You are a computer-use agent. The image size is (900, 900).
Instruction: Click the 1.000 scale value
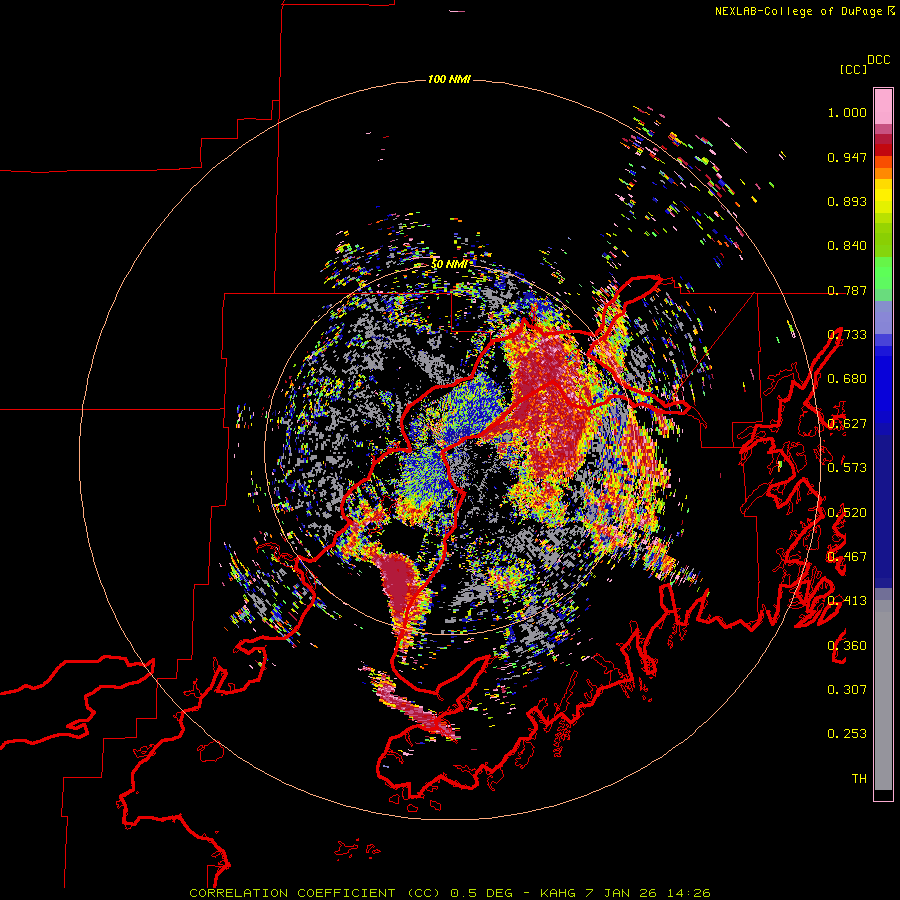847,112
